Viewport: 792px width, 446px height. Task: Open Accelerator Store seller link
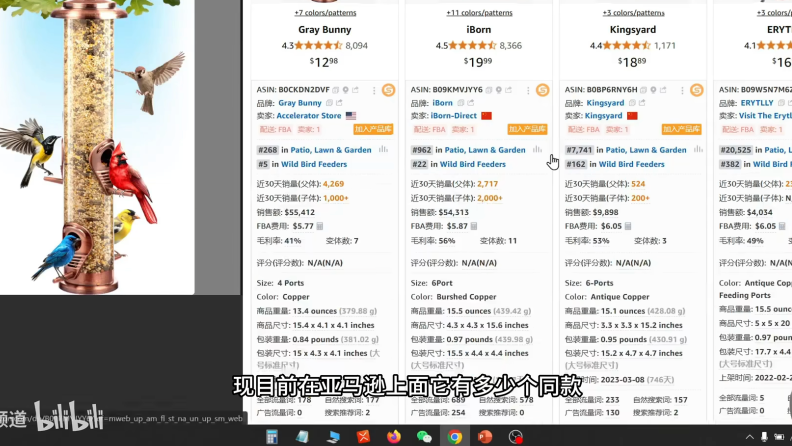309,116
